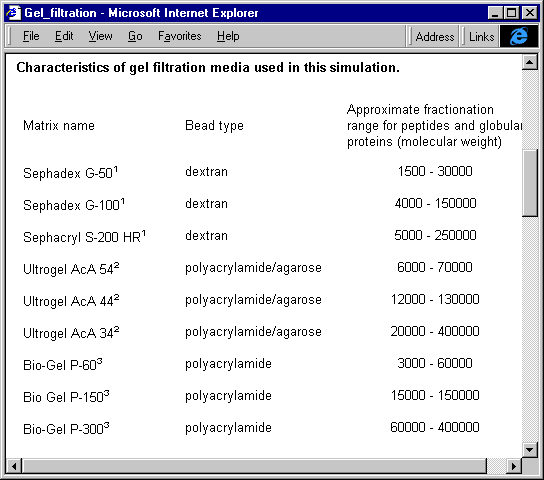Click the '20000 - 400000' range value
Screen dimensions: 544x480
click(x=435, y=331)
